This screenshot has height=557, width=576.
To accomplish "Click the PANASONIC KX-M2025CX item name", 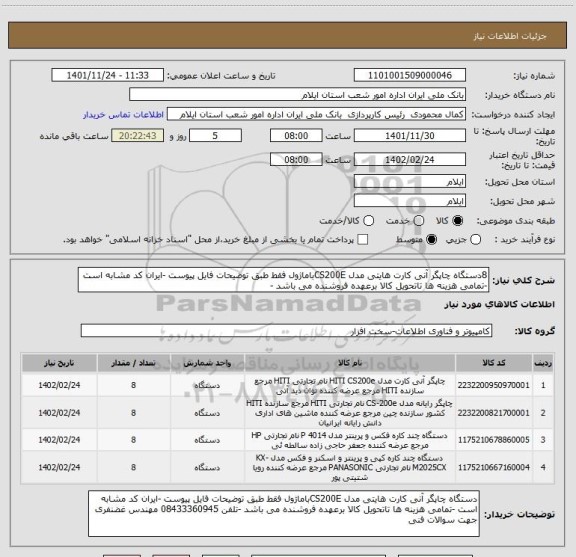I will pyautogui.click(x=350, y=468).
